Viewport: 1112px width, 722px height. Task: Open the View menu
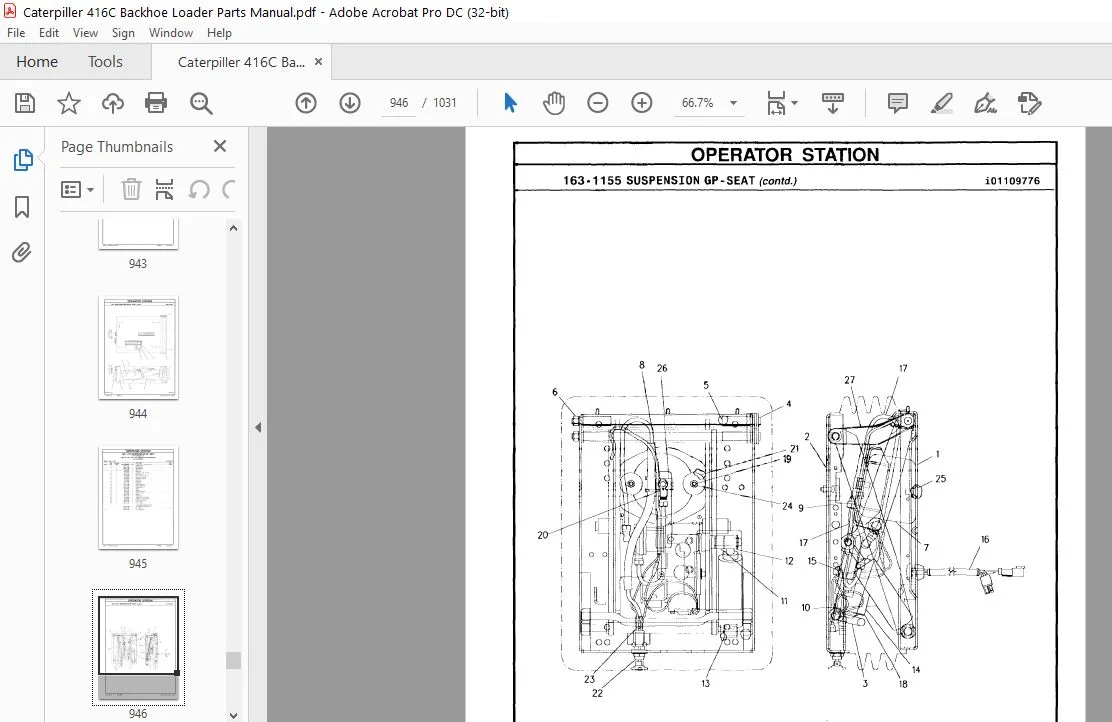click(85, 33)
